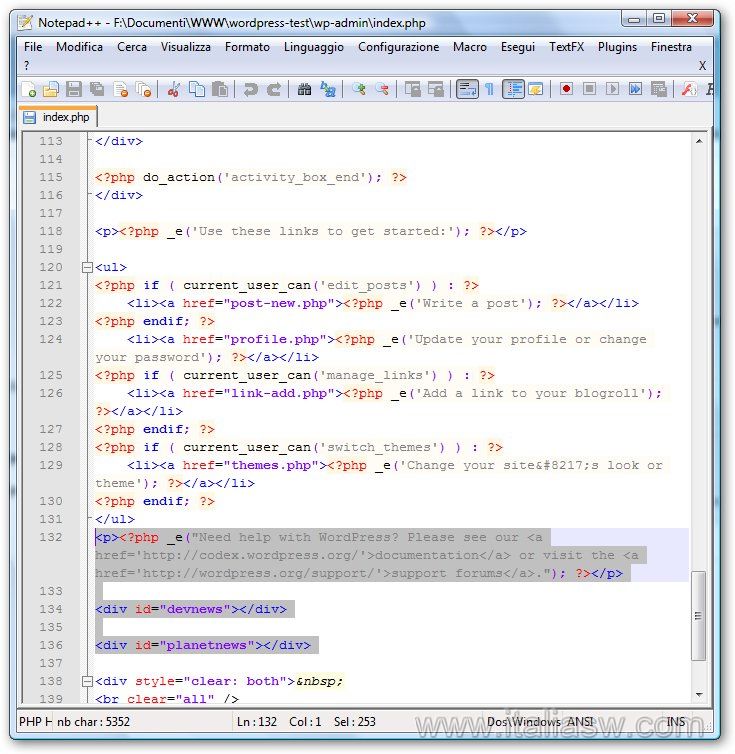This screenshot has height=754, width=735.
Task: Select the index.php document tab
Action: pyautogui.click(x=58, y=117)
